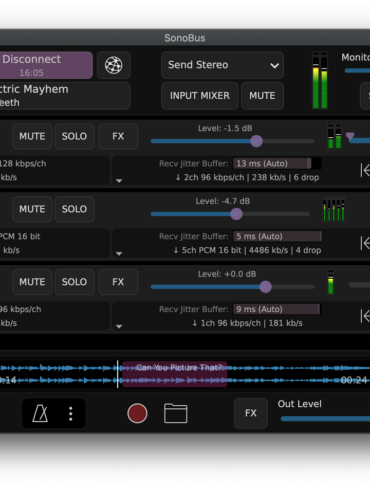Screen dimensions: 370x490
Task: Reset jitter buffer icon on 13 ms row
Action: point(365,170)
